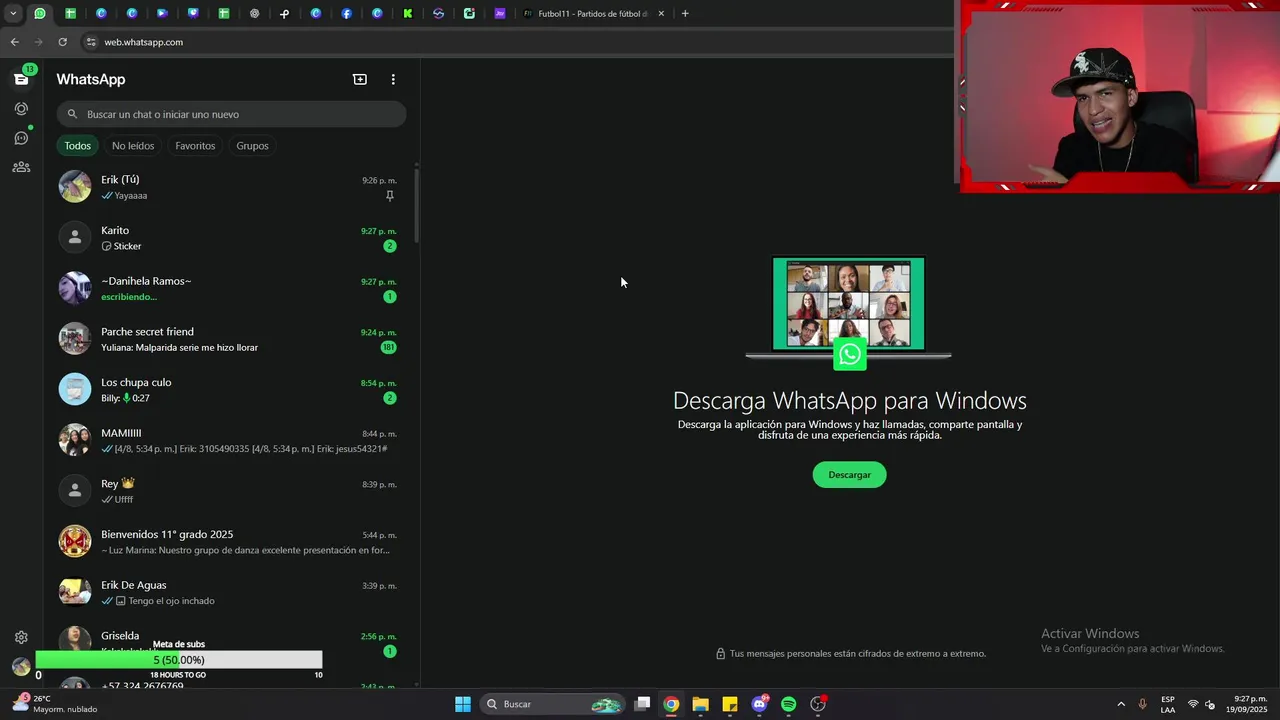The image size is (1280, 720).
Task: Open Task View on the taskbar
Action: [642, 704]
